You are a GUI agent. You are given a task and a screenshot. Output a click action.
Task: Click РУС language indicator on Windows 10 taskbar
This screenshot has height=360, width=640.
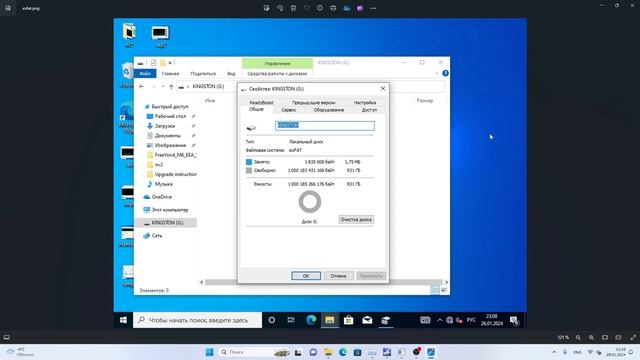[x=471, y=320]
